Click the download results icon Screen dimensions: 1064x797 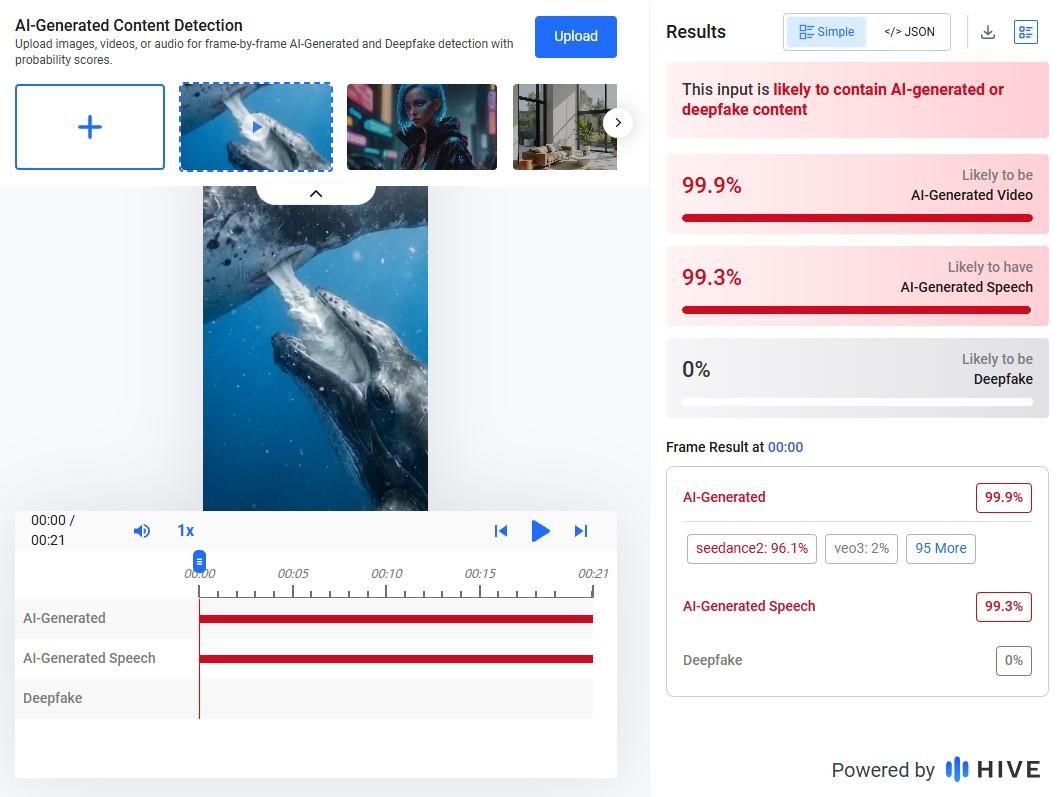(987, 32)
